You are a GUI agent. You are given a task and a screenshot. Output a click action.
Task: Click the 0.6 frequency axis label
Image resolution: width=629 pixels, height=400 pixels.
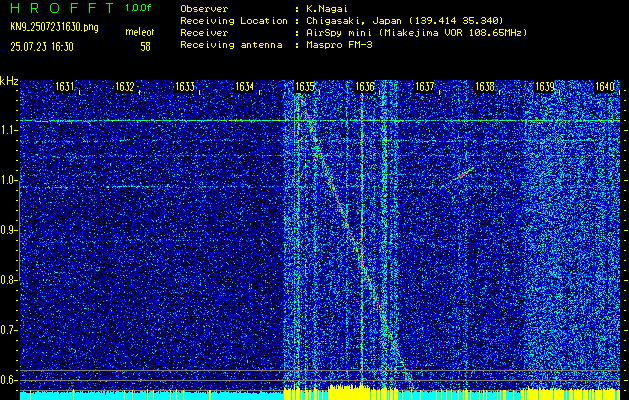[8, 380]
